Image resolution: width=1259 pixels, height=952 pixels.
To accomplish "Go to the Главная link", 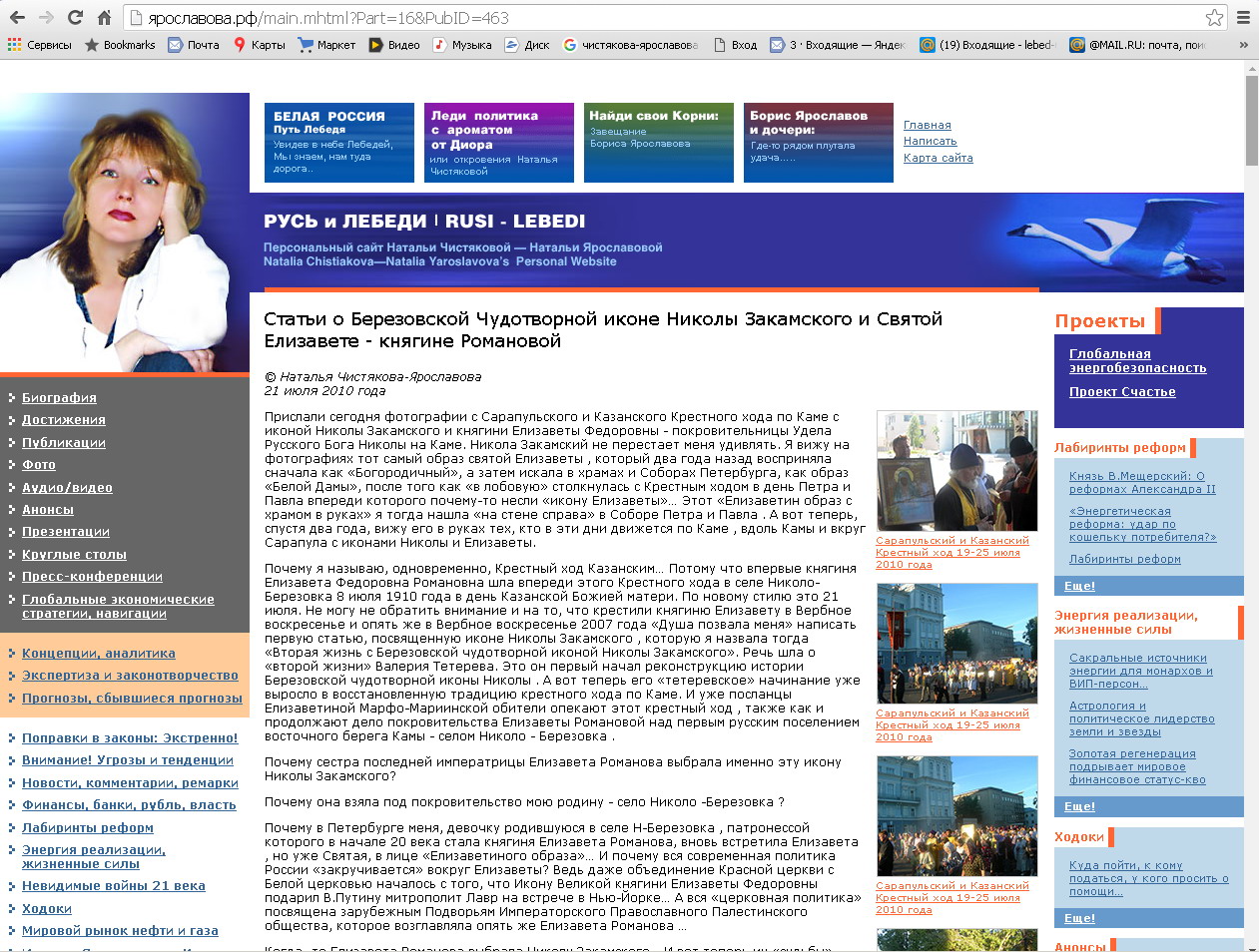I will [x=927, y=125].
